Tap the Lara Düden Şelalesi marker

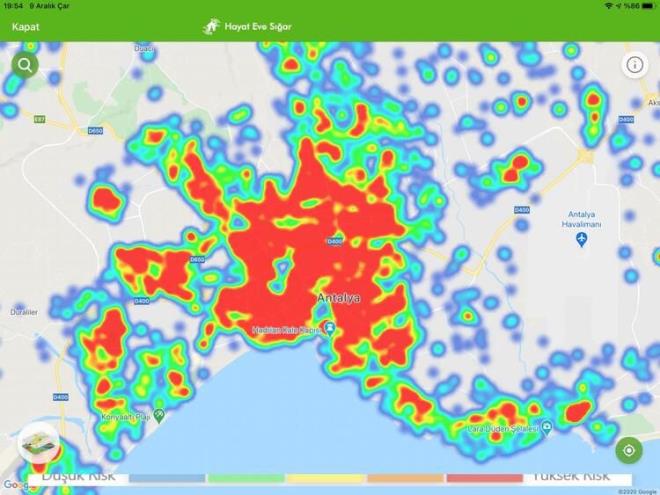click(547, 428)
